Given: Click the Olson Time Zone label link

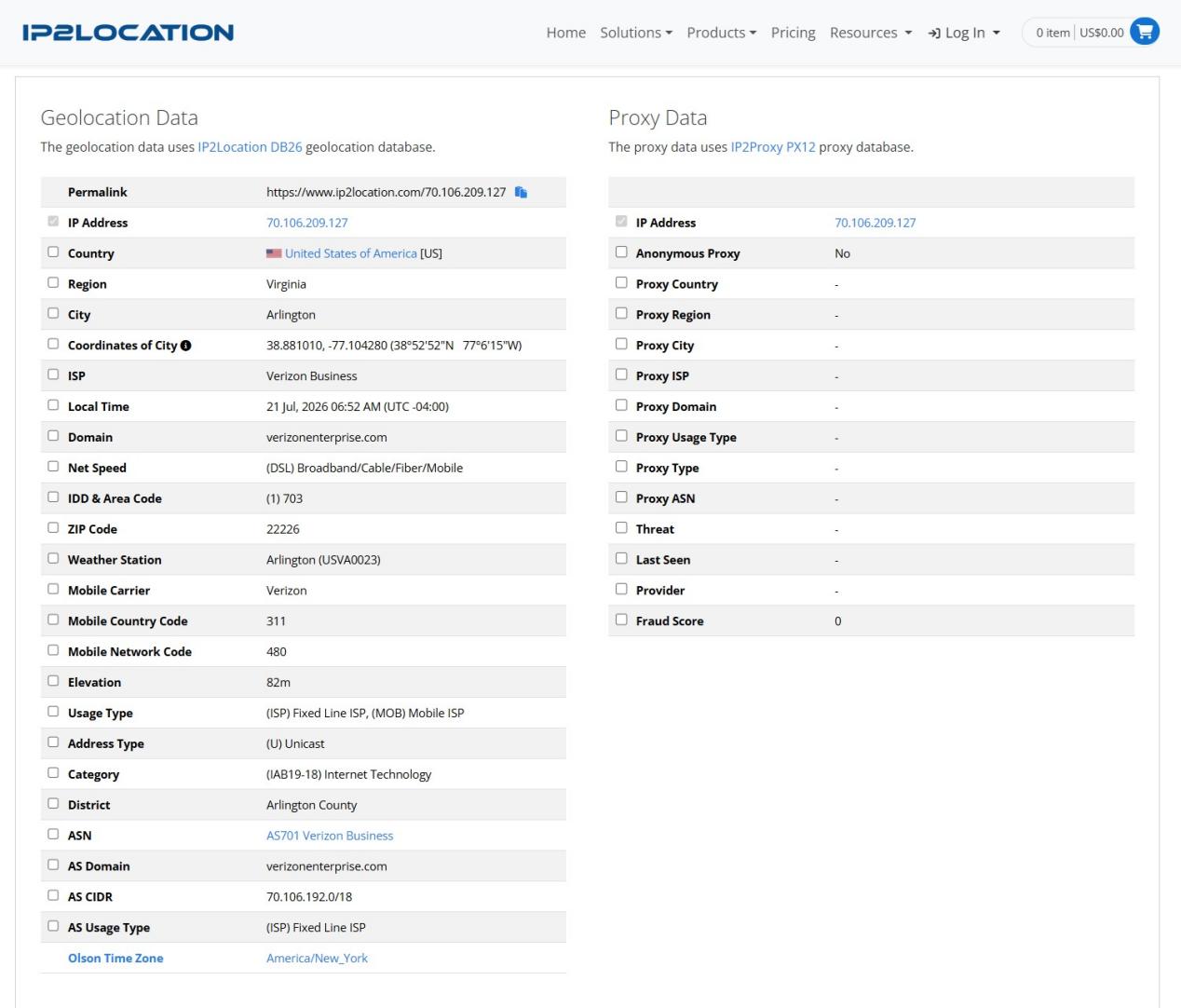Looking at the screenshot, I should (x=115, y=959).
